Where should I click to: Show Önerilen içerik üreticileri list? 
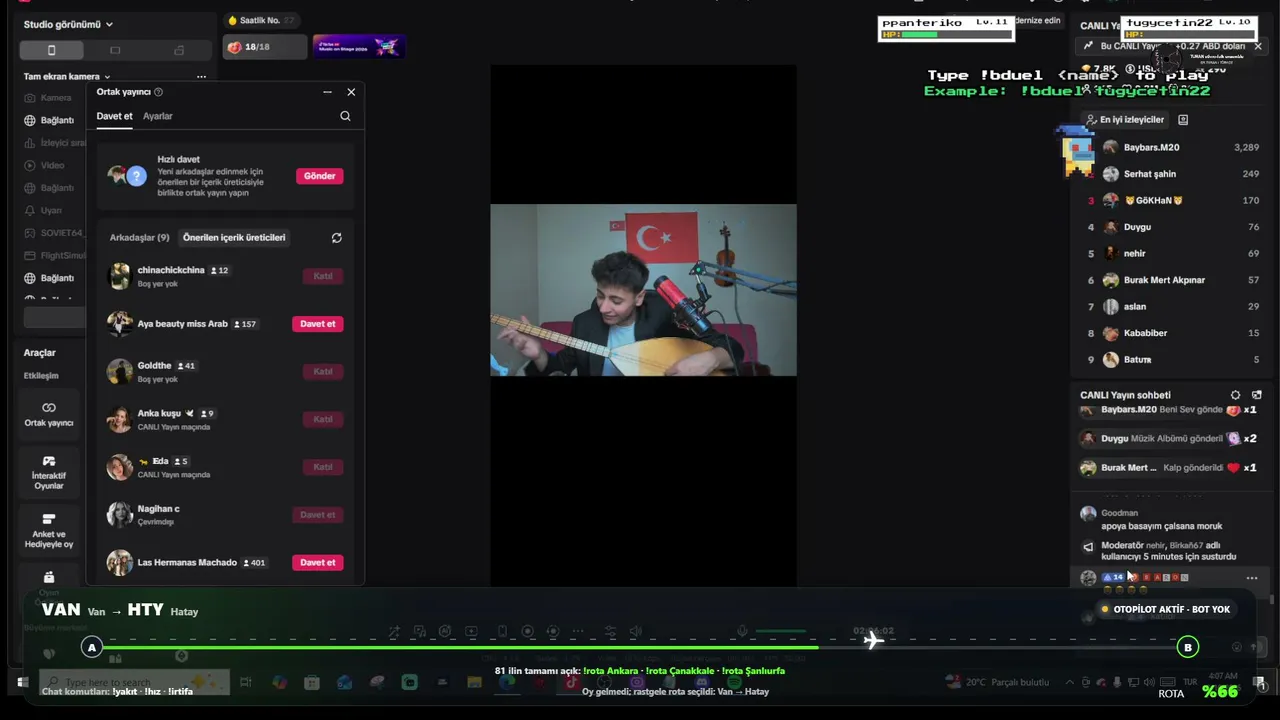[x=234, y=238]
